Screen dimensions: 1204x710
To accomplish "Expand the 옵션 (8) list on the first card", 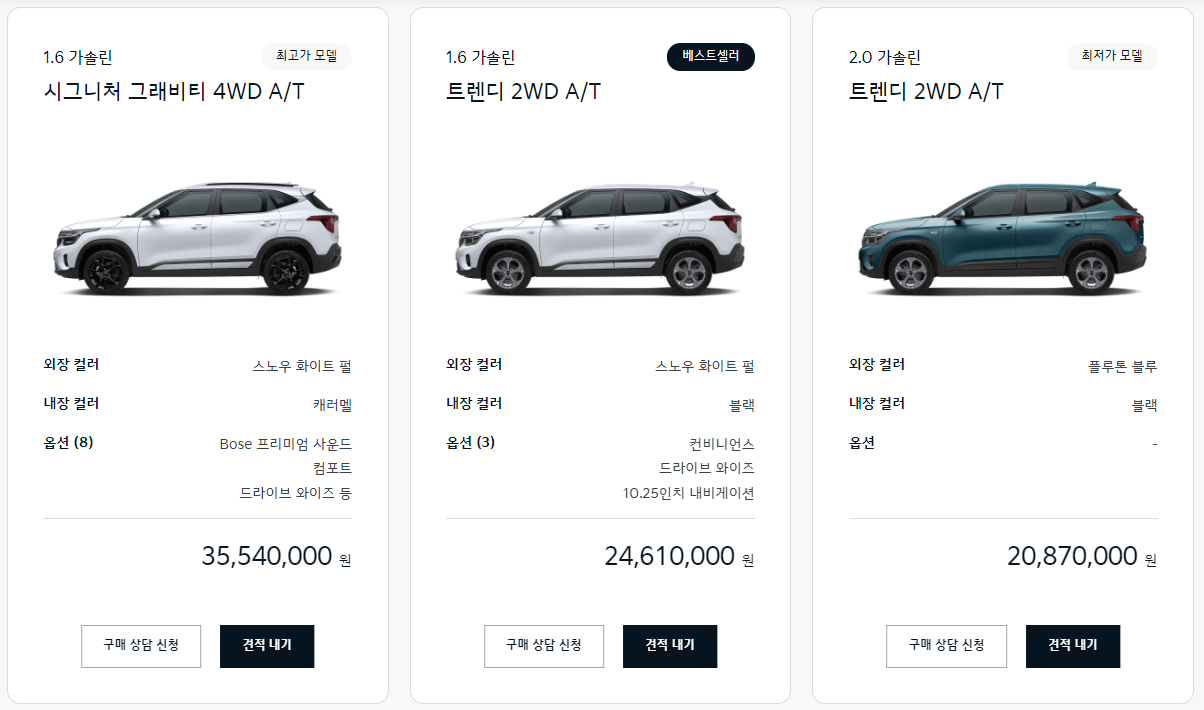I will point(66,443).
